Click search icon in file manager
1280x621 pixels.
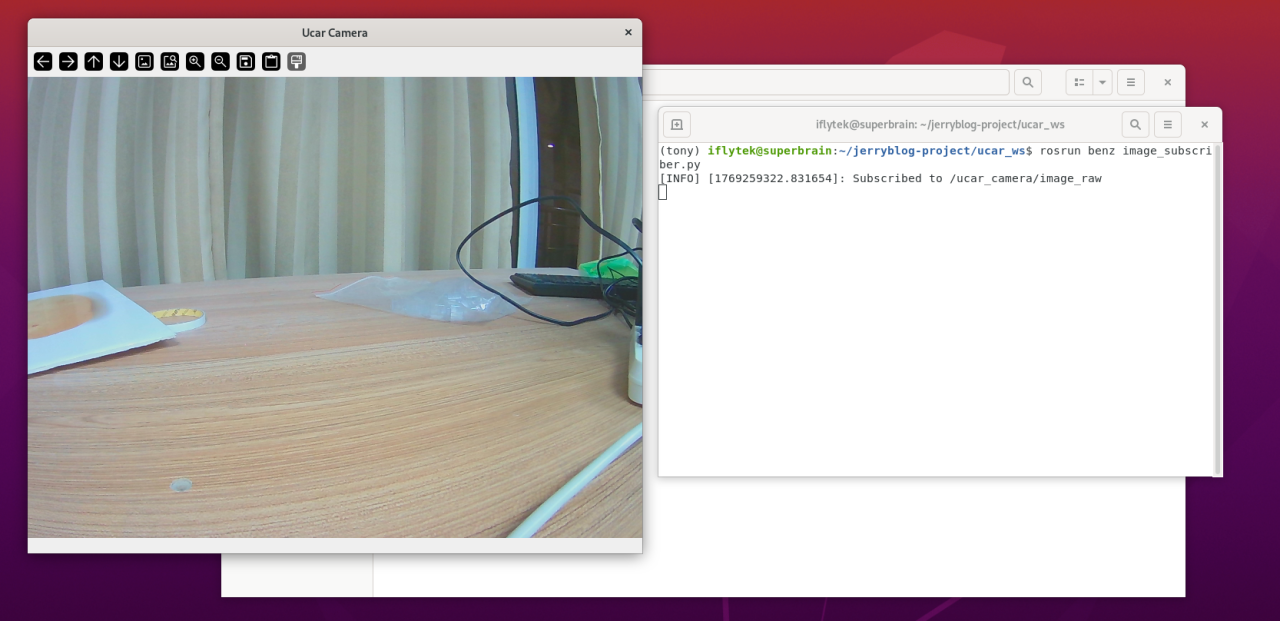(1027, 82)
